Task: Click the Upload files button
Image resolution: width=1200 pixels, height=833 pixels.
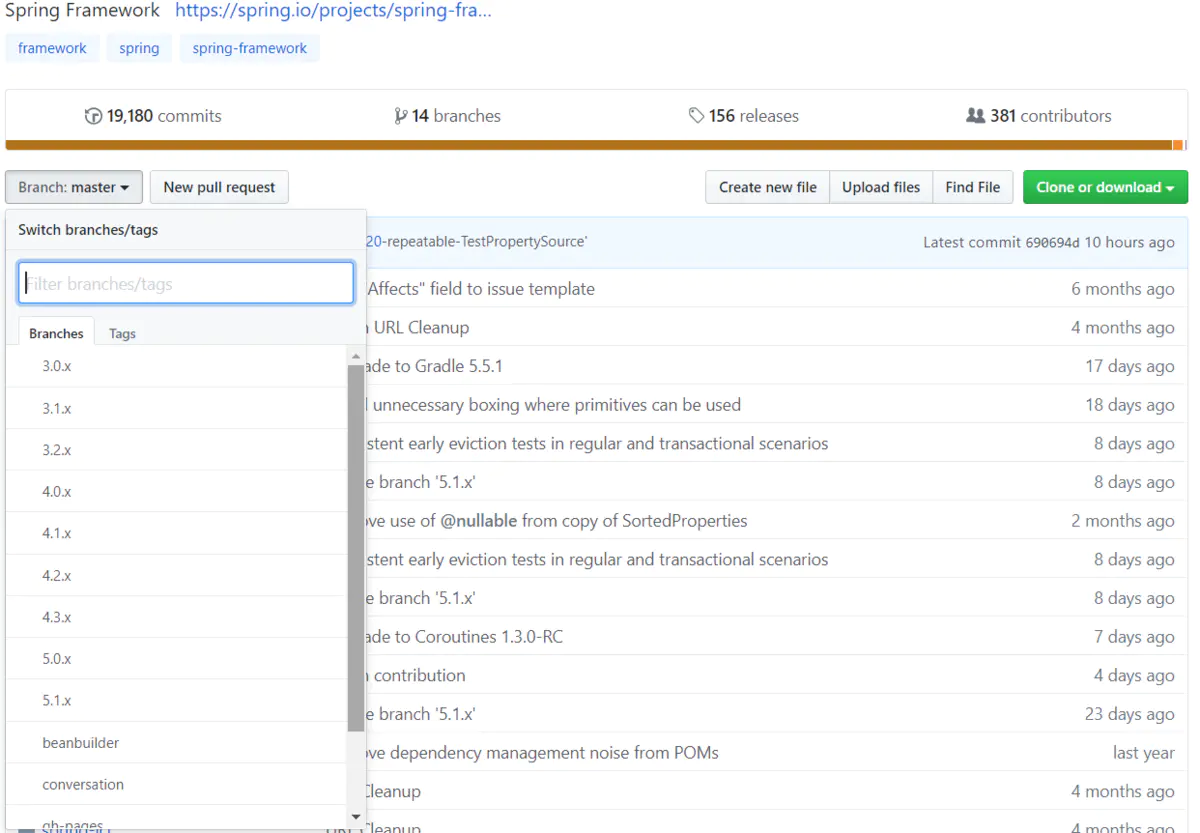Action: (x=880, y=187)
